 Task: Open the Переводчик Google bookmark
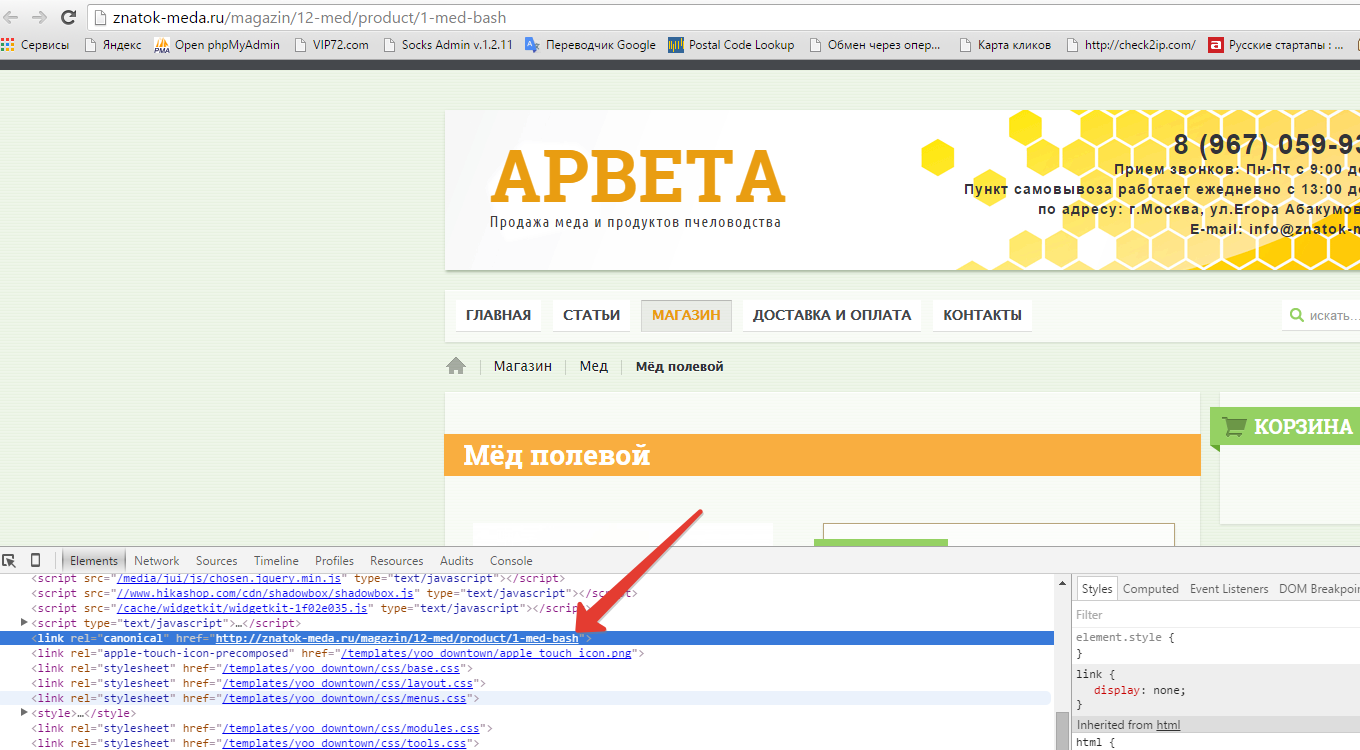[x=590, y=45]
